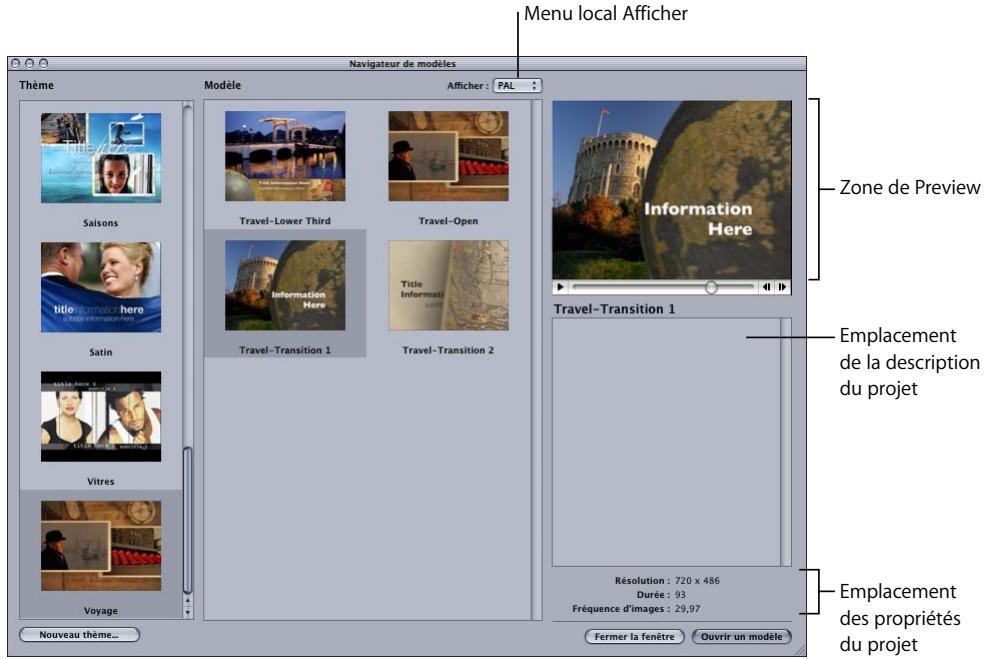Click the template list scrollbar track
The width and height of the screenshot is (987, 659).
(536, 359)
